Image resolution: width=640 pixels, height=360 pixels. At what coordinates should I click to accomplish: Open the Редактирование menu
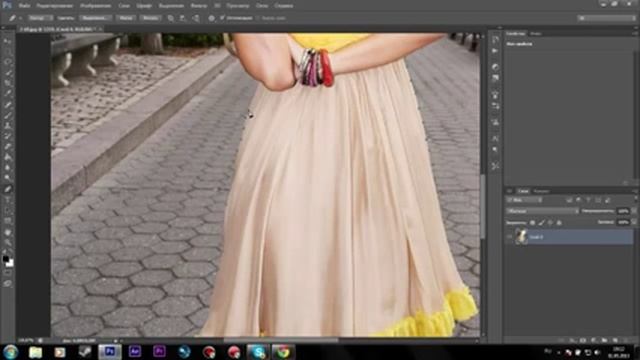[55, 6]
